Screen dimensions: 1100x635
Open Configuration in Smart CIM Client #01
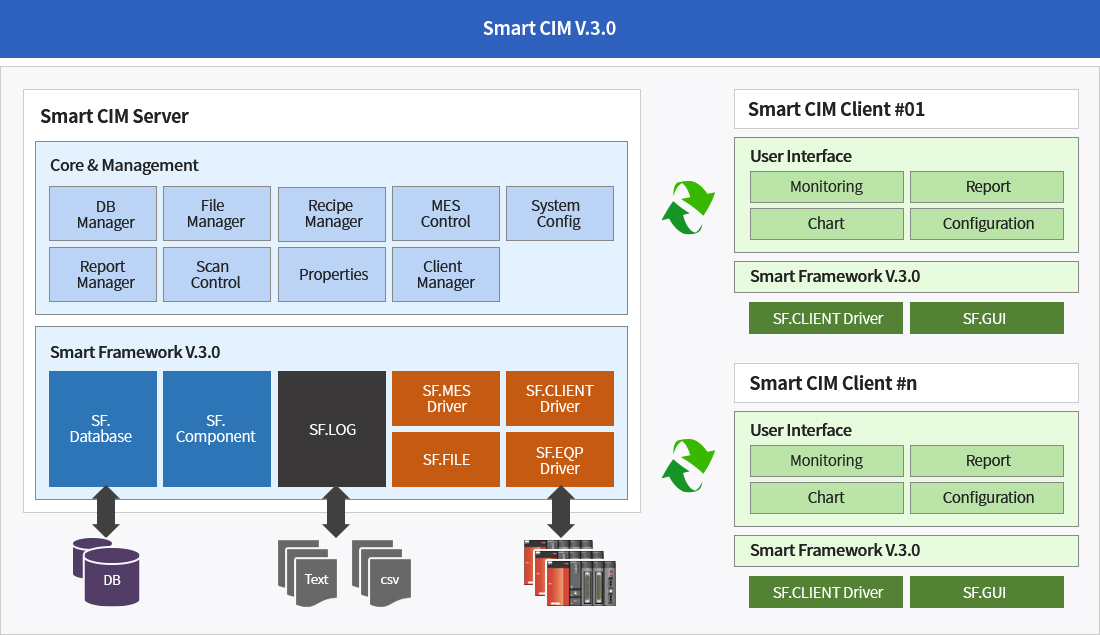click(987, 224)
